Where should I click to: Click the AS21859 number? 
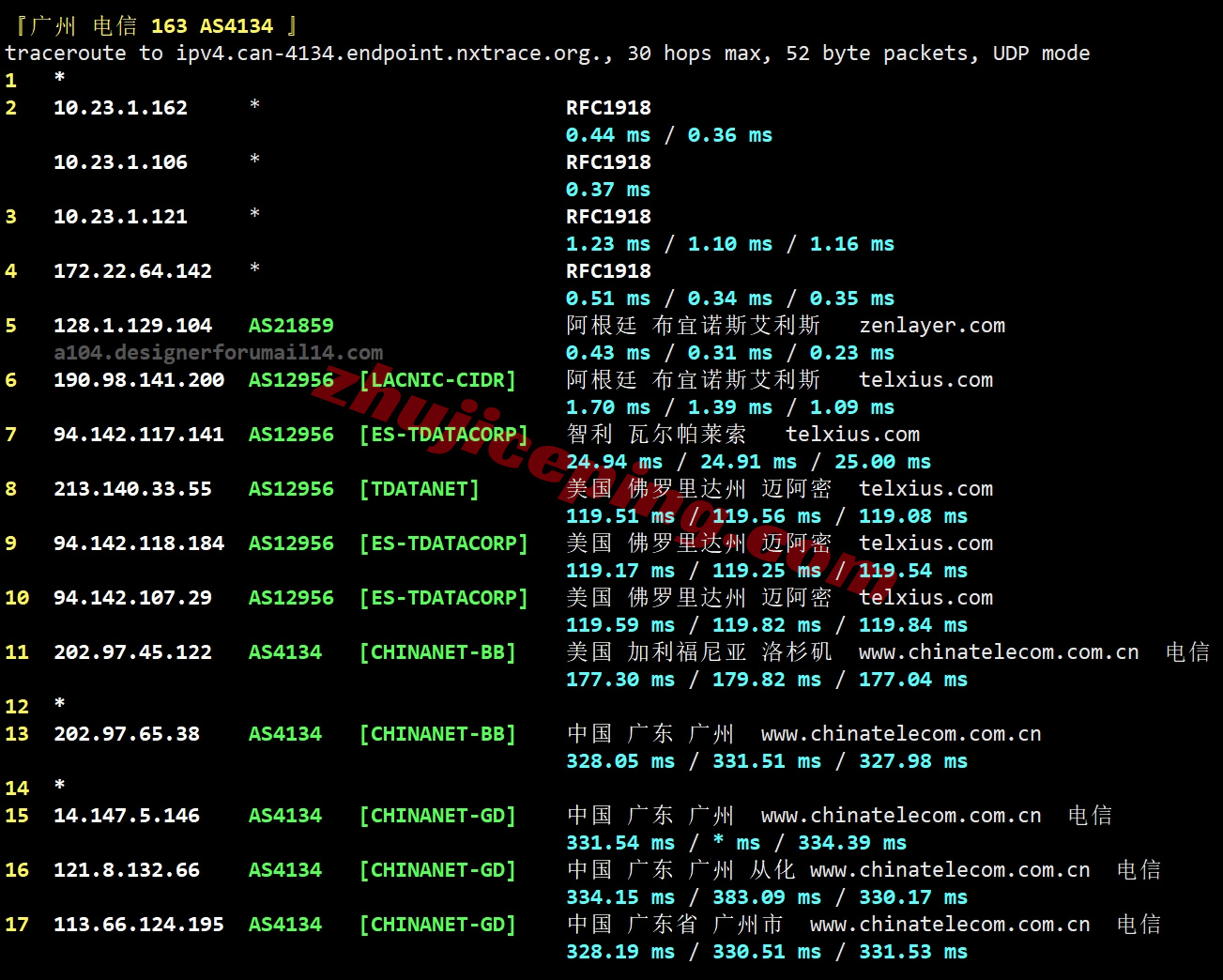click(291, 326)
